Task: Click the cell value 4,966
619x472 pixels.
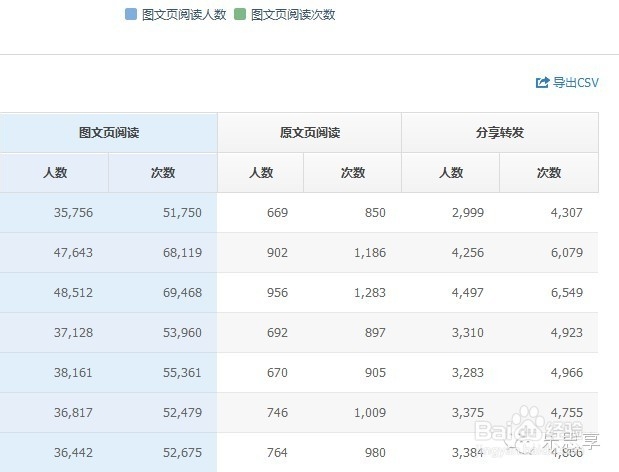Action: pos(566,373)
